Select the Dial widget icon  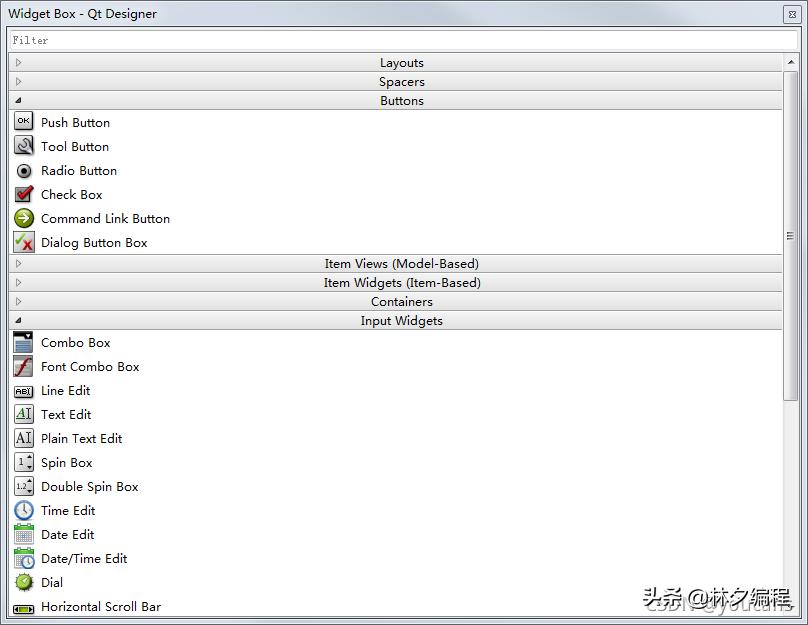tap(24, 582)
